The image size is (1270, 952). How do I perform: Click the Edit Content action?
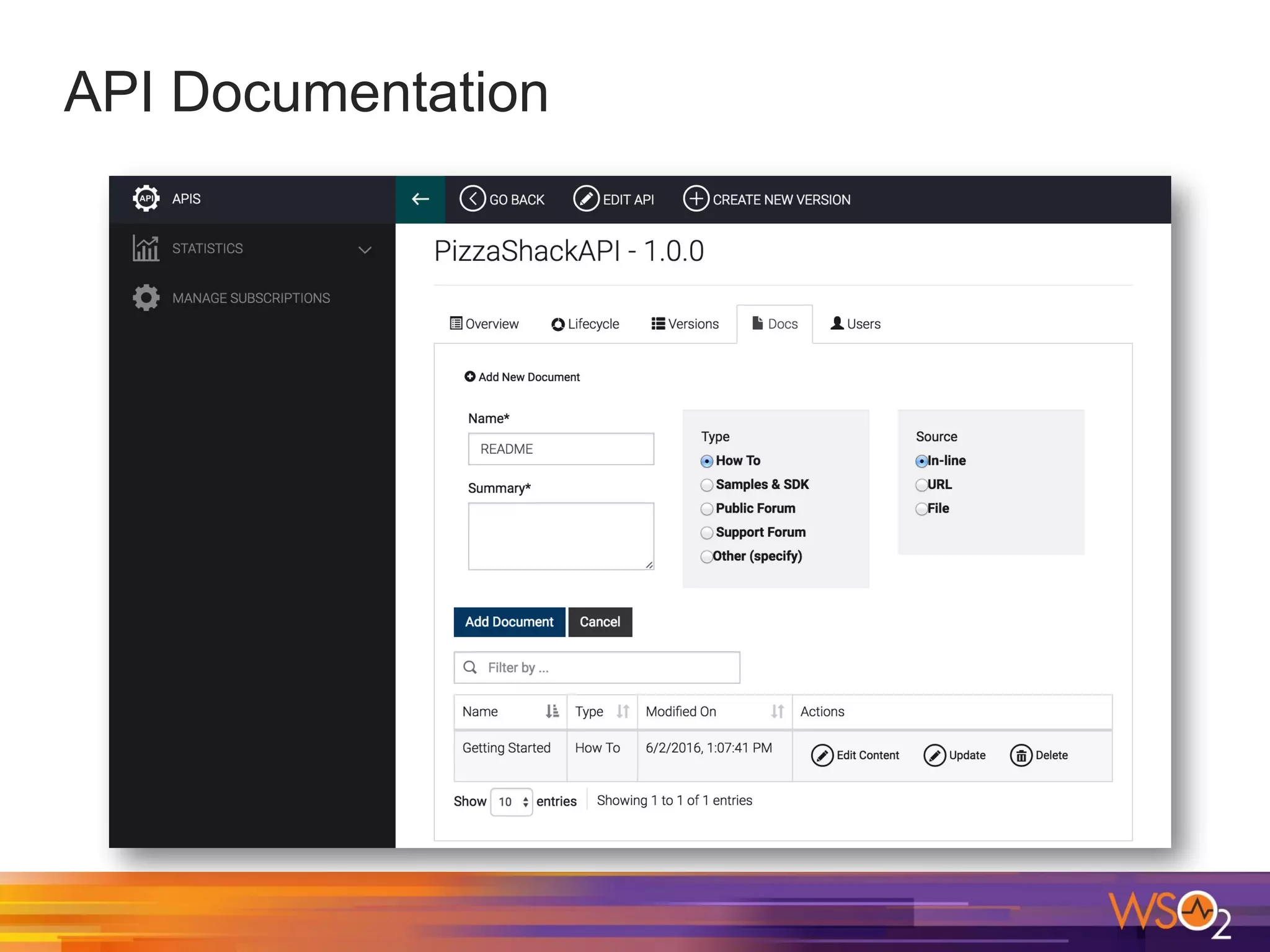pyautogui.click(x=855, y=756)
